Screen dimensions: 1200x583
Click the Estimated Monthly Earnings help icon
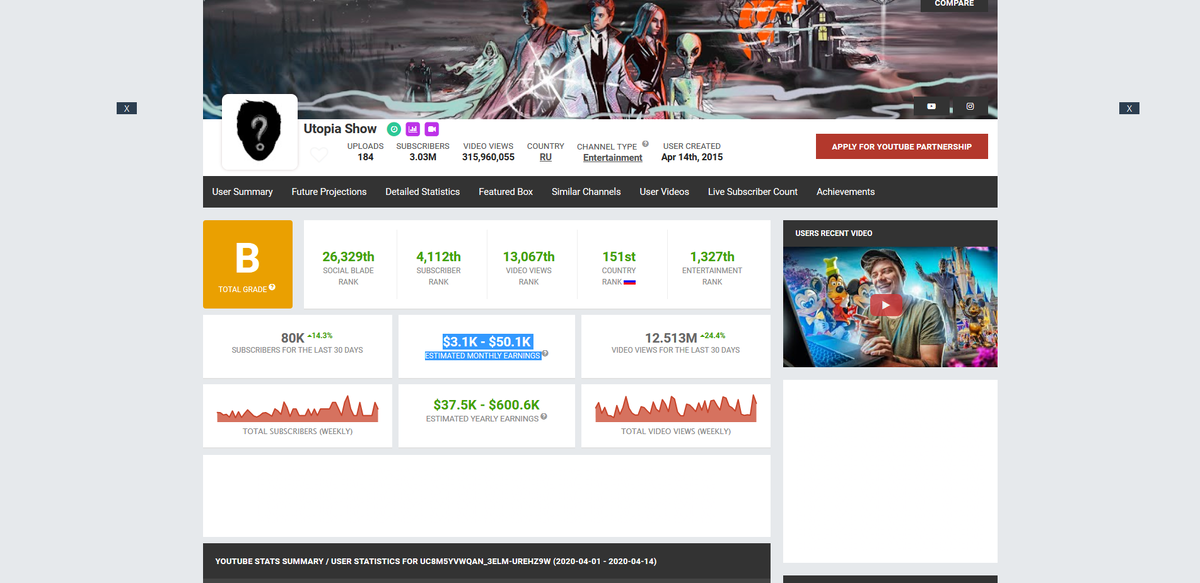point(545,353)
